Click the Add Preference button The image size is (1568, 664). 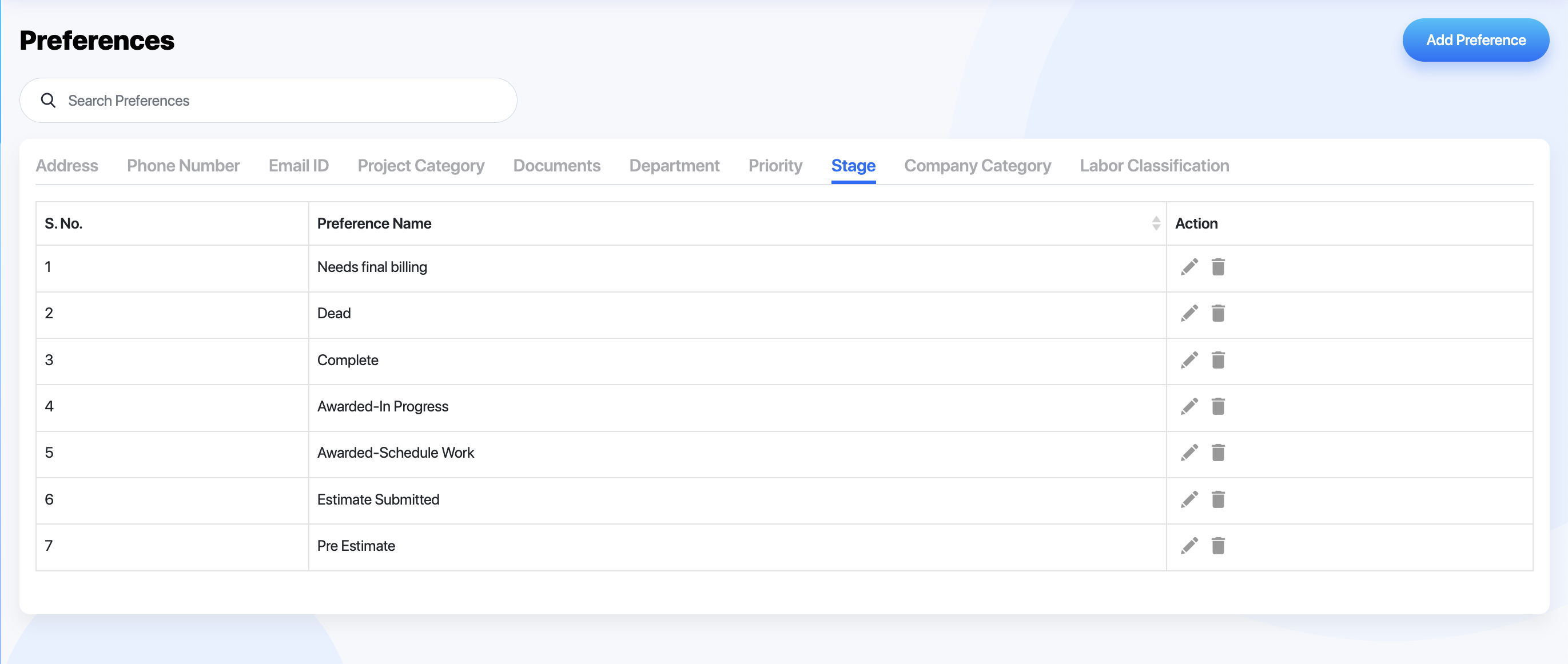(1476, 40)
